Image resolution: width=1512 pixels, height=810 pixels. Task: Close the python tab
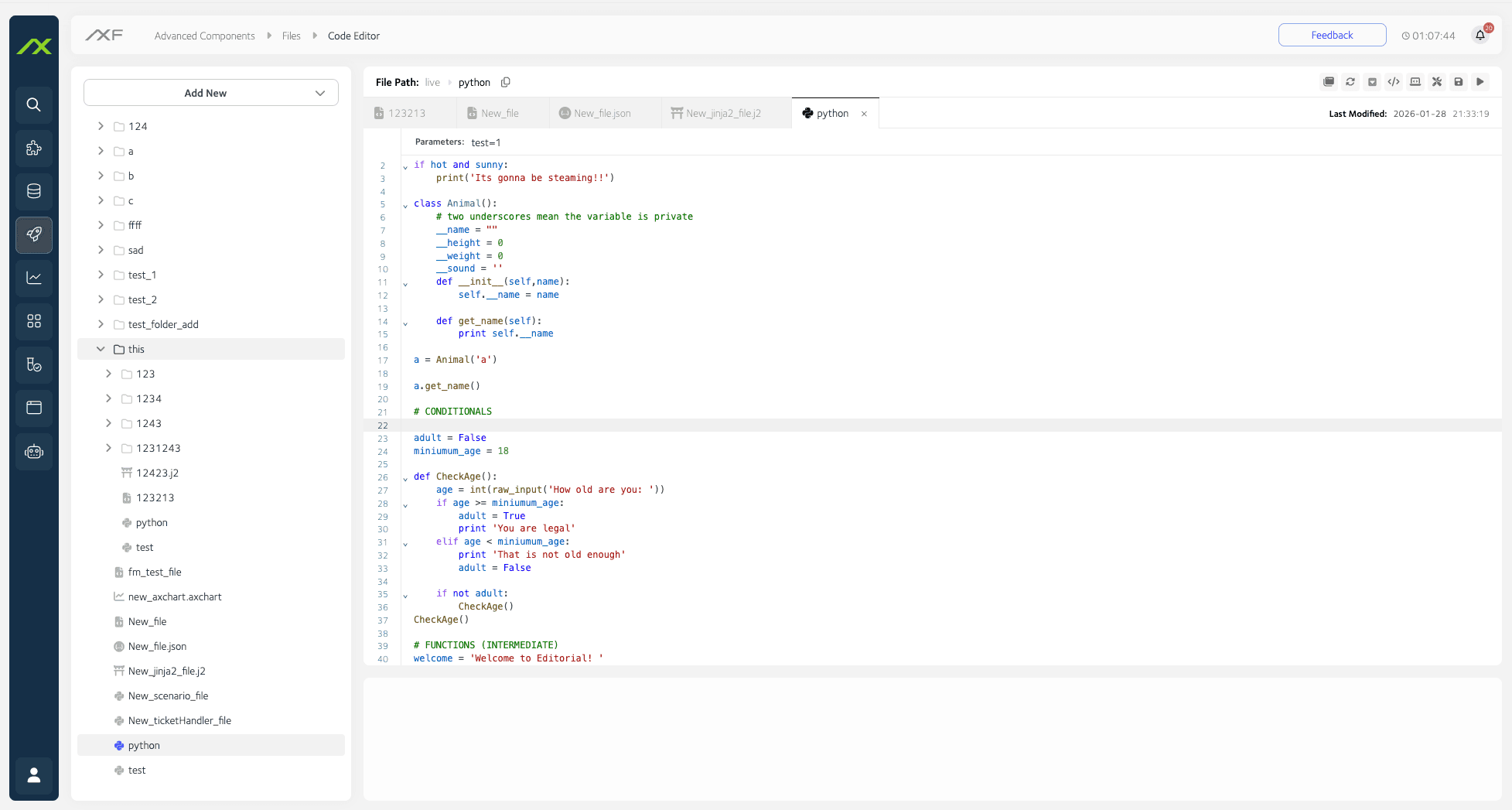(x=864, y=114)
